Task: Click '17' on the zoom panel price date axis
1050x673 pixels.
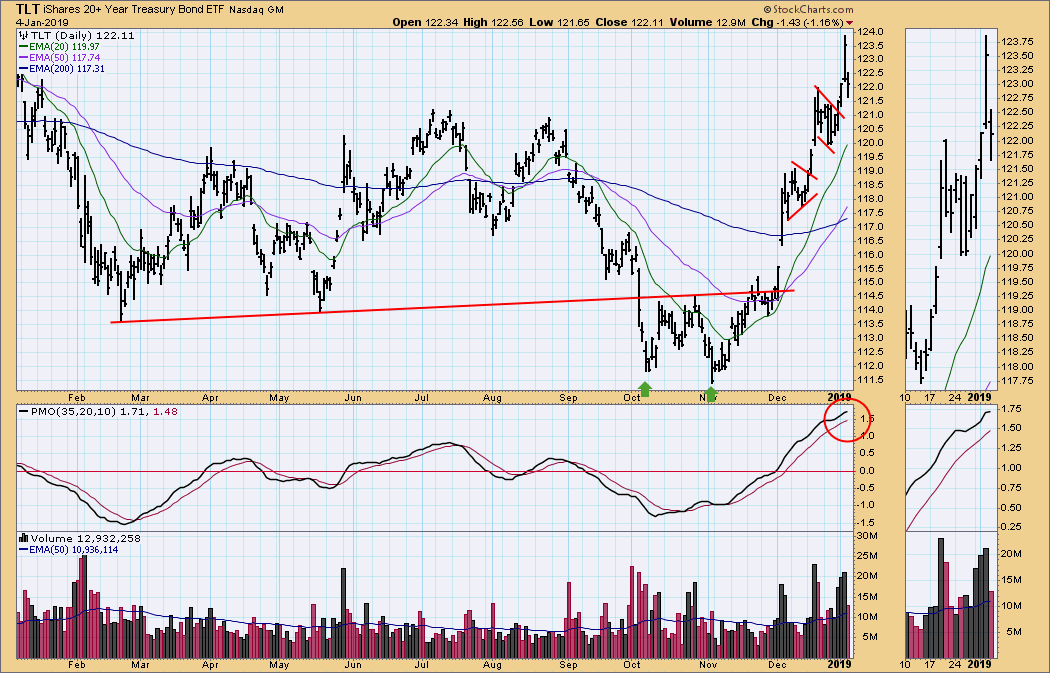Action: coord(929,398)
